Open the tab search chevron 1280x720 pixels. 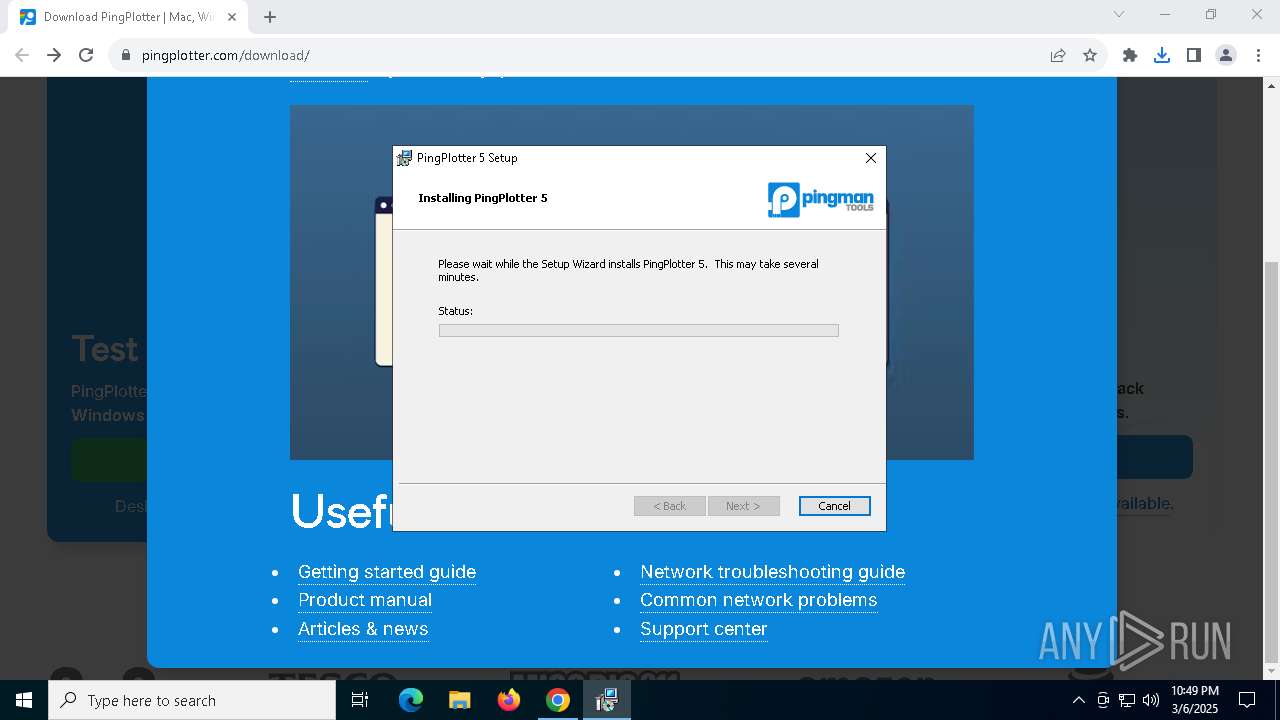click(1119, 14)
